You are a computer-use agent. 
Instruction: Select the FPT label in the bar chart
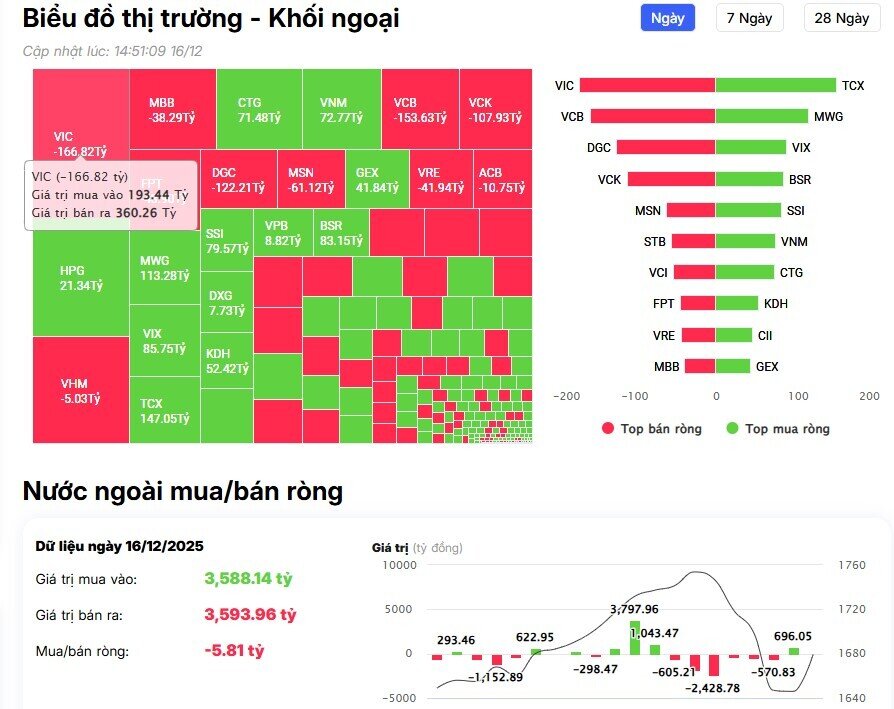point(661,304)
